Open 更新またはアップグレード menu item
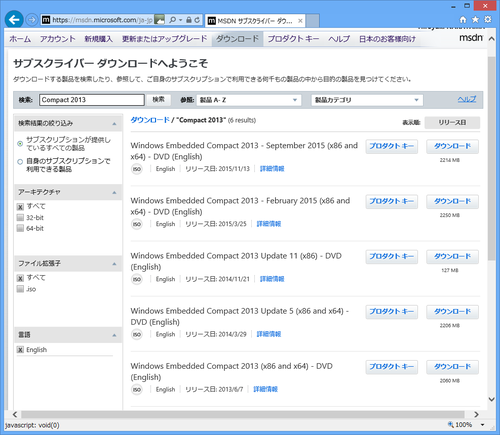Image resolution: width=500 pixels, height=435 pixels. [x=164, y=39]
